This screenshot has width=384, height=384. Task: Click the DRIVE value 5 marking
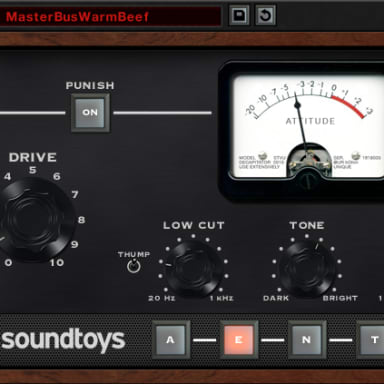32,170
